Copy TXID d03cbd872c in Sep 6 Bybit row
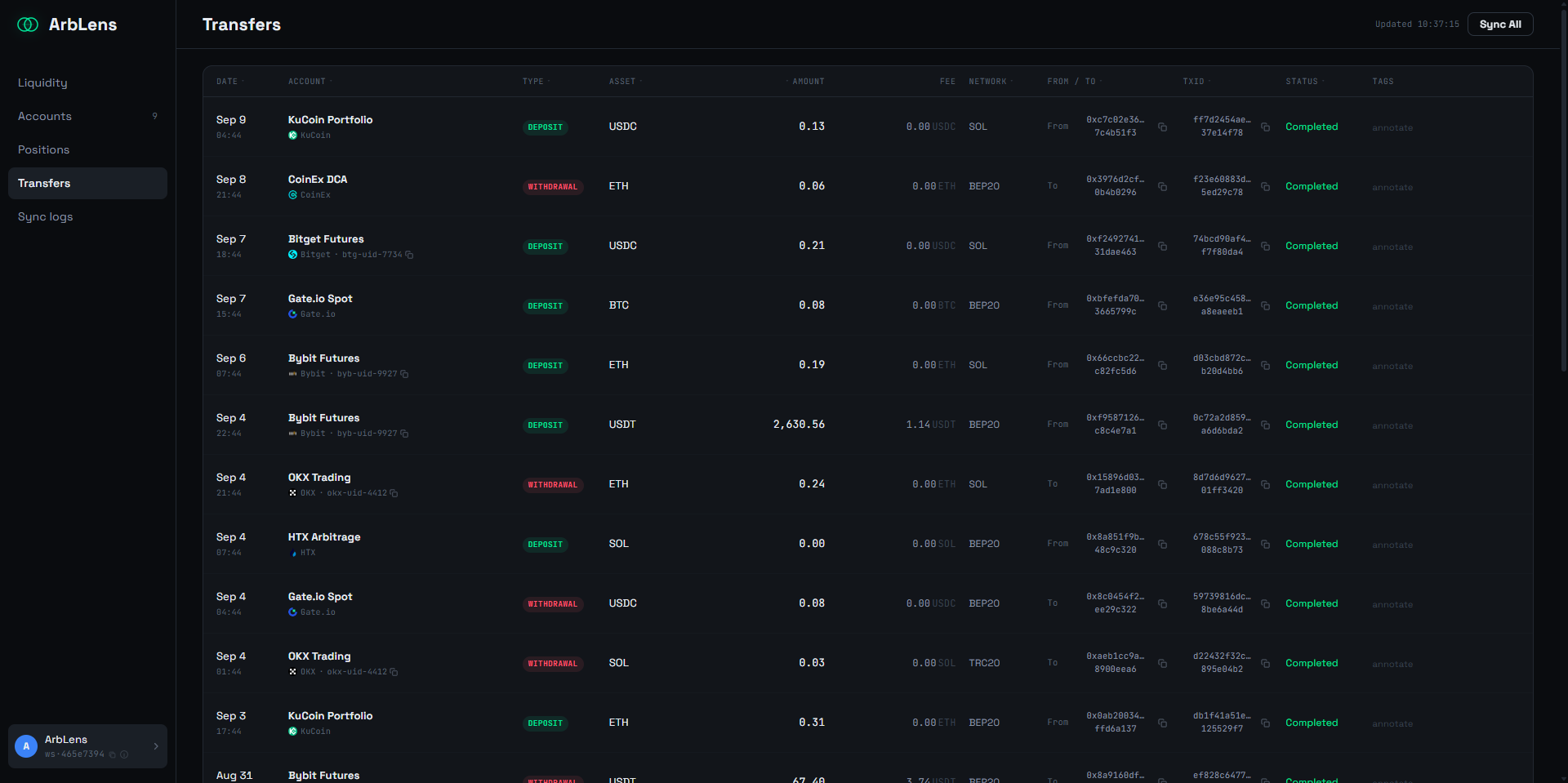Screen dimensions: 1568x783 [1265, 366]
